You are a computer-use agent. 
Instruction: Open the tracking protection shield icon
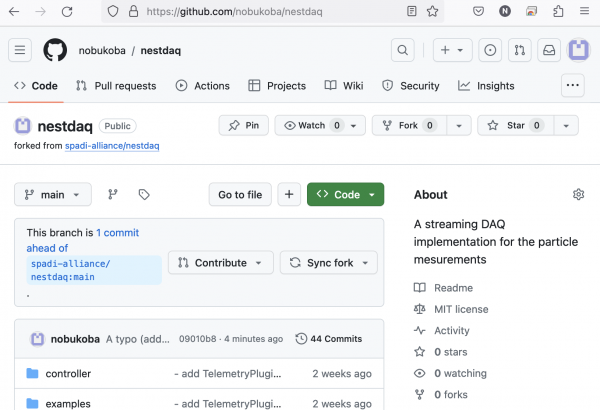pos(113,11)
